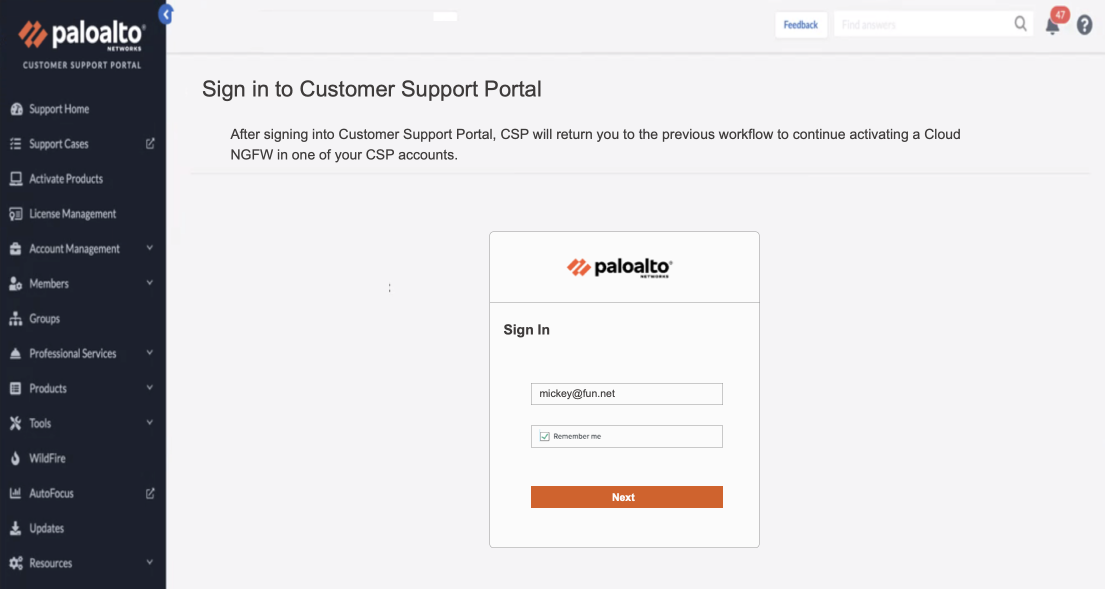Open the help question mark icon
Viewport: 1105px width, 589px height.
point(1084,26)
